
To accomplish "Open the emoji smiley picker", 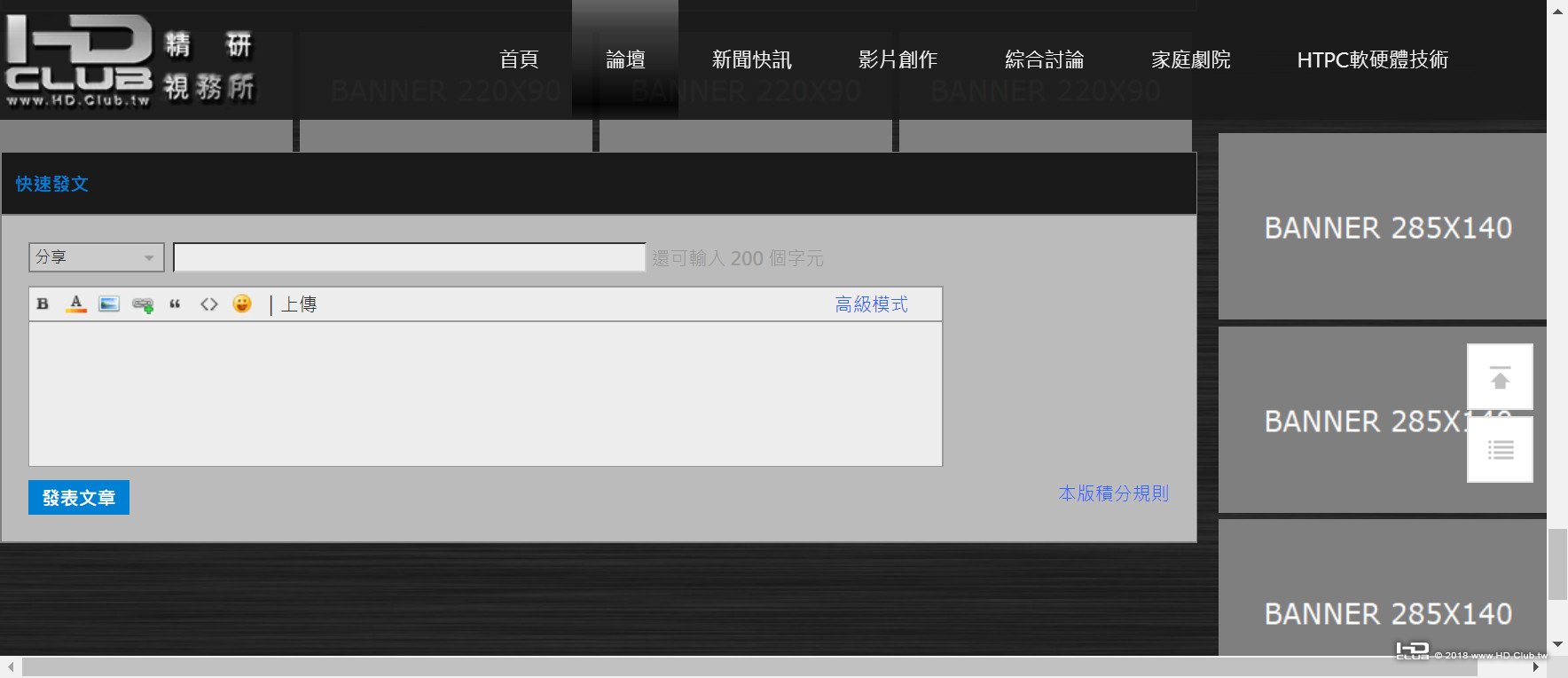I will click(242, 304).
